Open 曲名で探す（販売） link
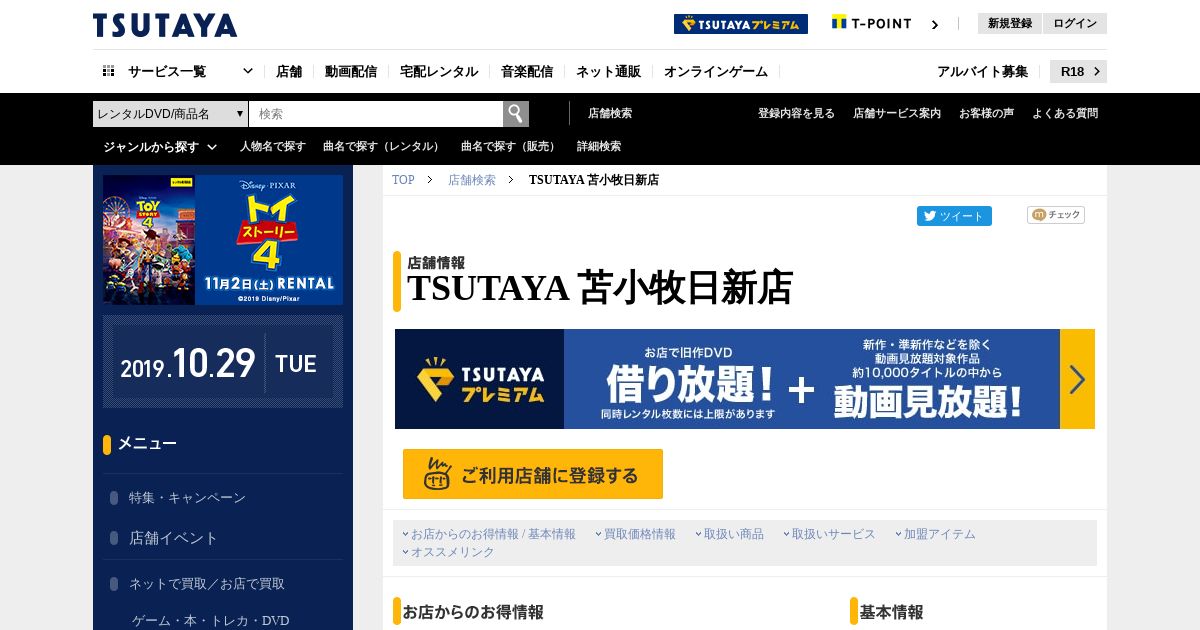The image size is (1200, 630). (510, 147)
